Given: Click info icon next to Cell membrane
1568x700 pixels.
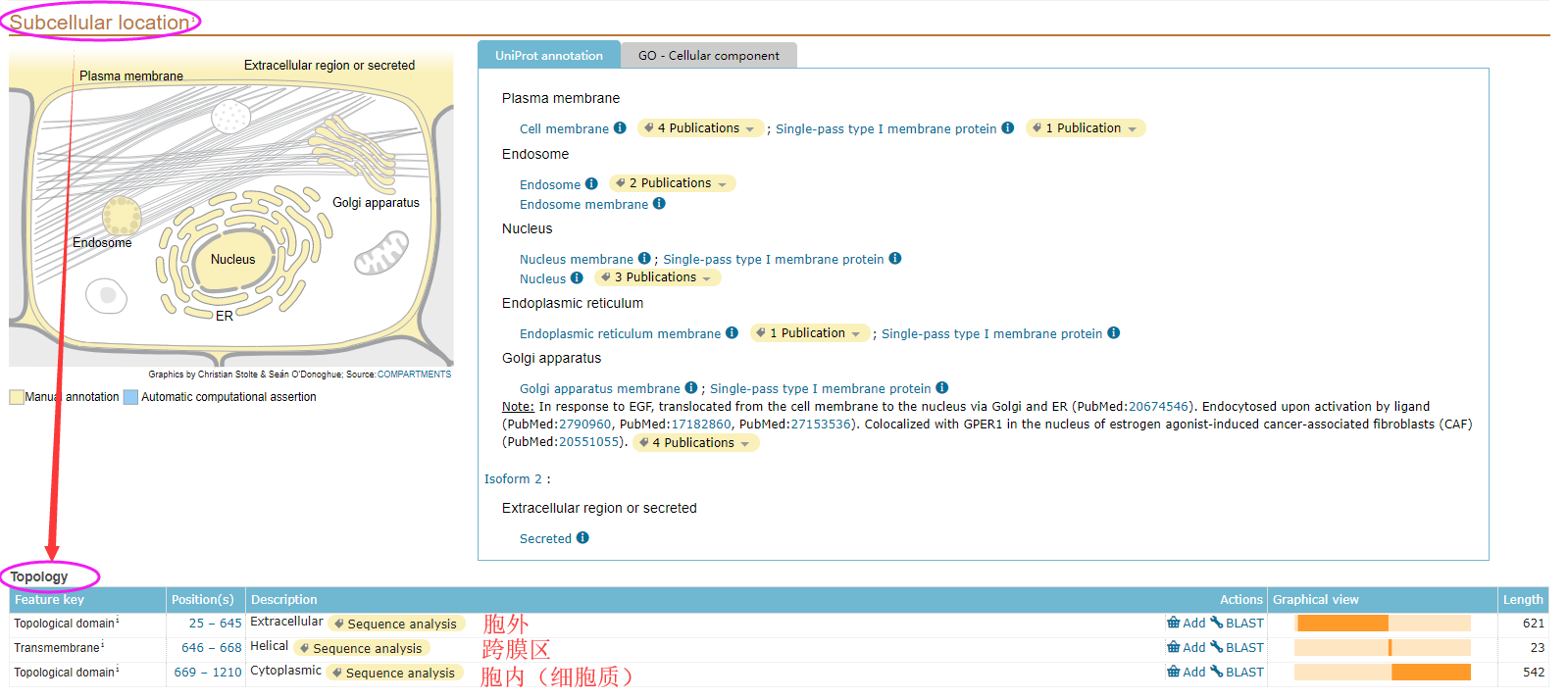Looking at the screenshot, I should (620, 128).
